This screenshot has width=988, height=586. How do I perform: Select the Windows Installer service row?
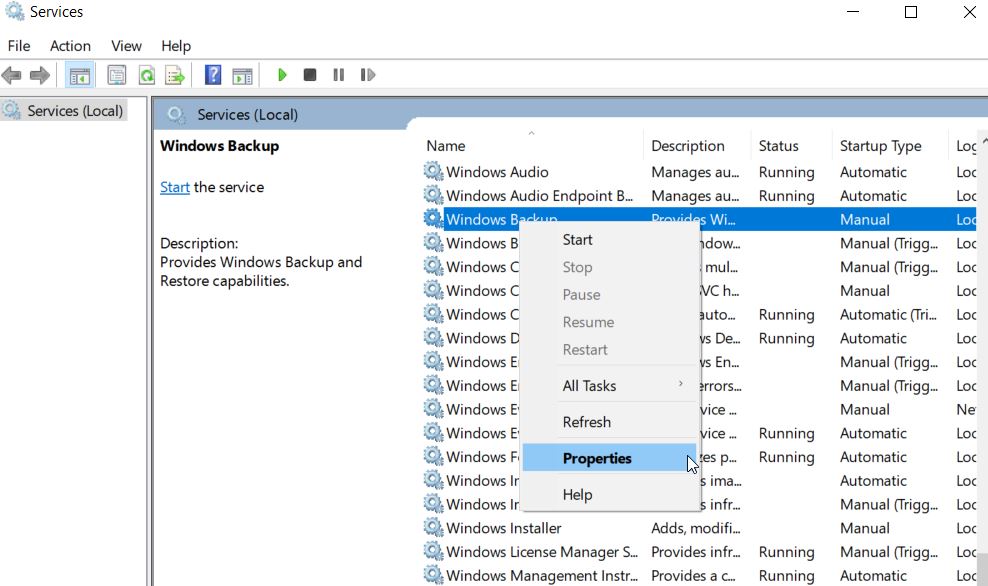tap(699, 528)
